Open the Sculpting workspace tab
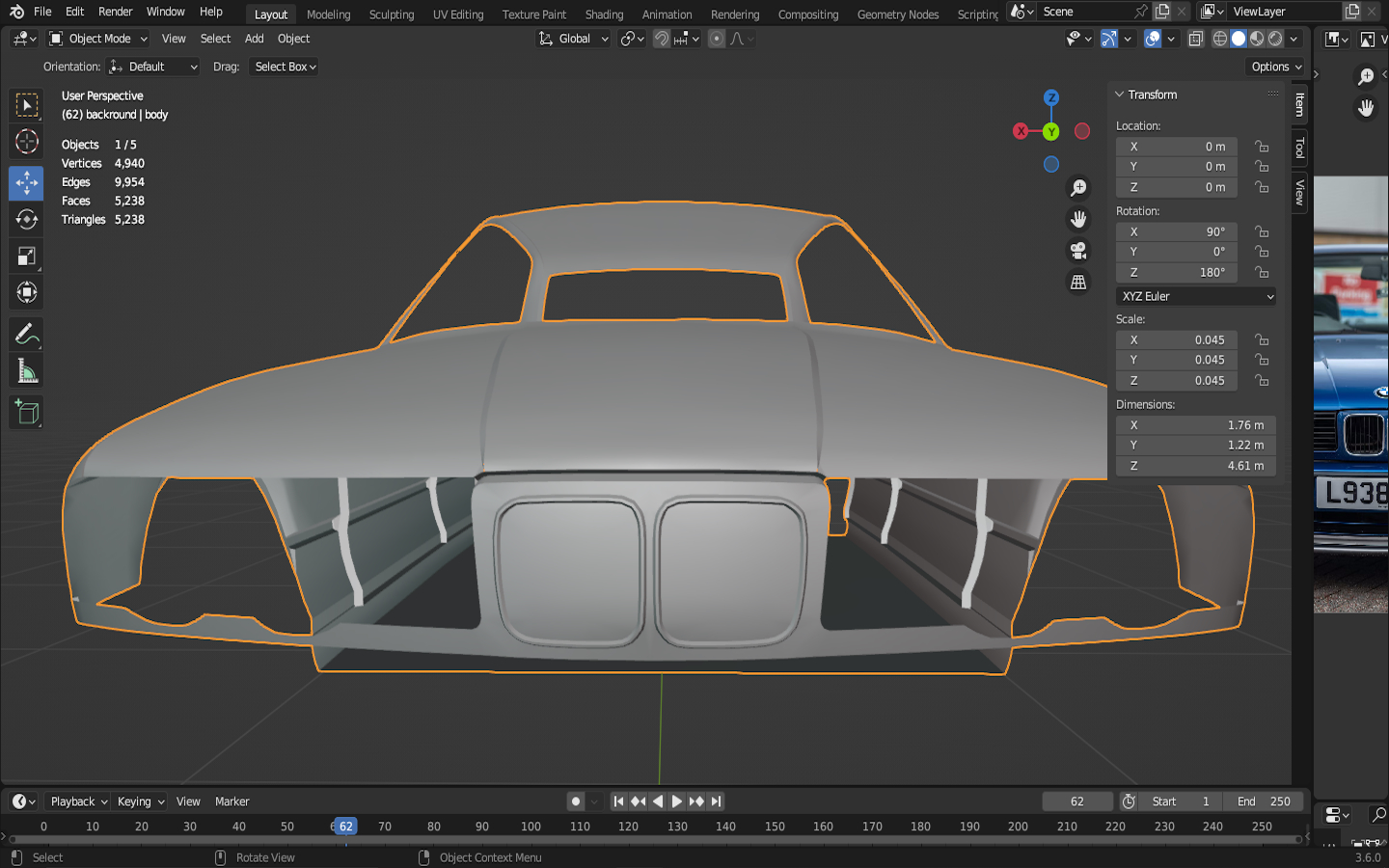 (391, 14)
